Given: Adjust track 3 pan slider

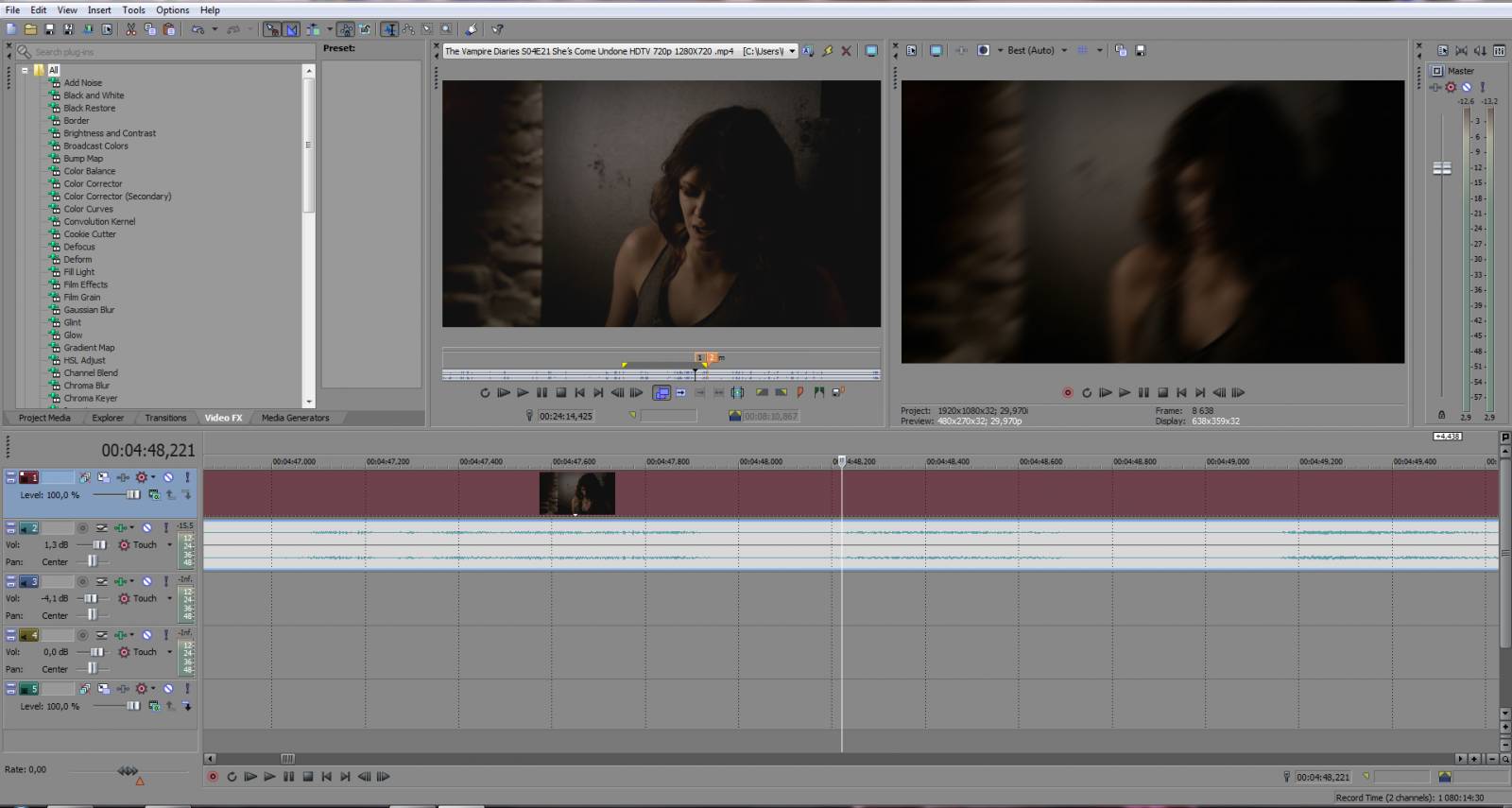Looking at the screenshot, I should [x=92, y=615].
